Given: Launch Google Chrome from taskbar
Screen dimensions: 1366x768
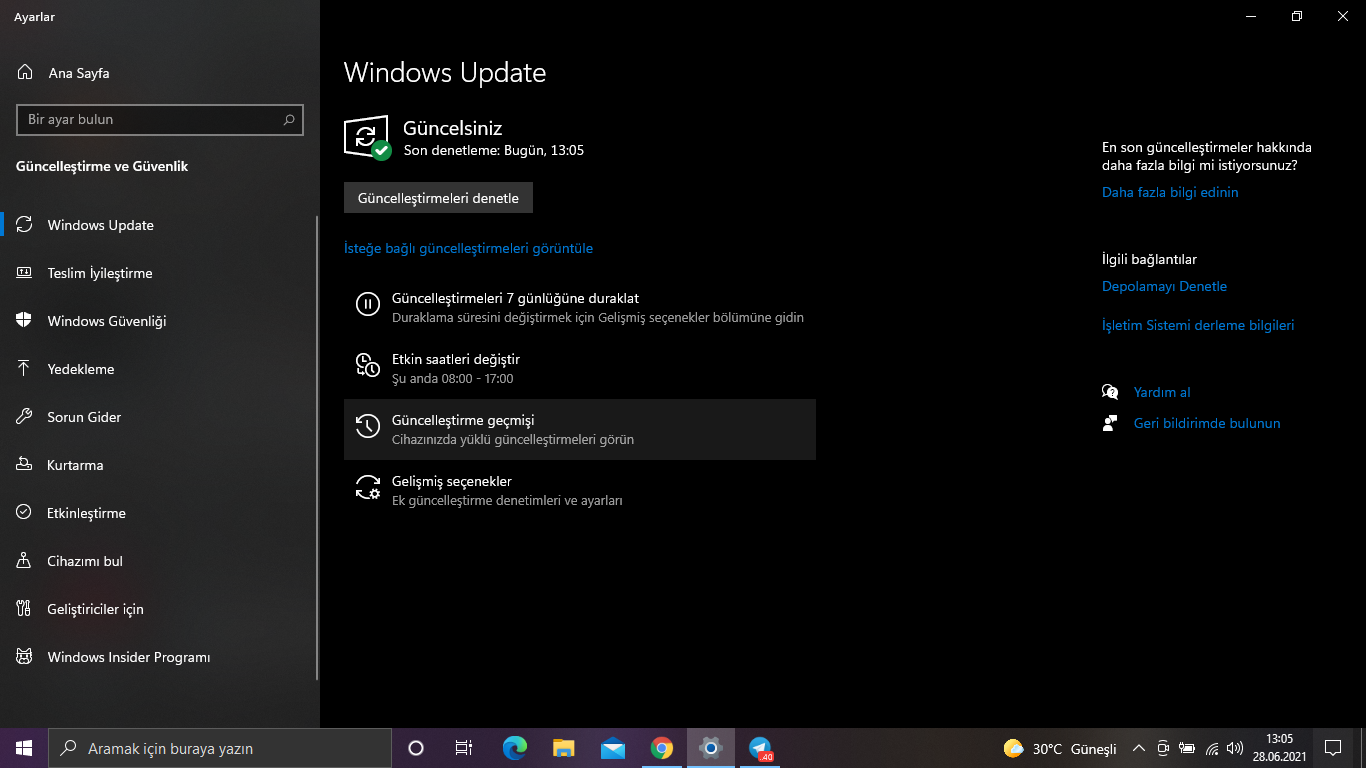Looking at the screenshot, I should [662, 748].
